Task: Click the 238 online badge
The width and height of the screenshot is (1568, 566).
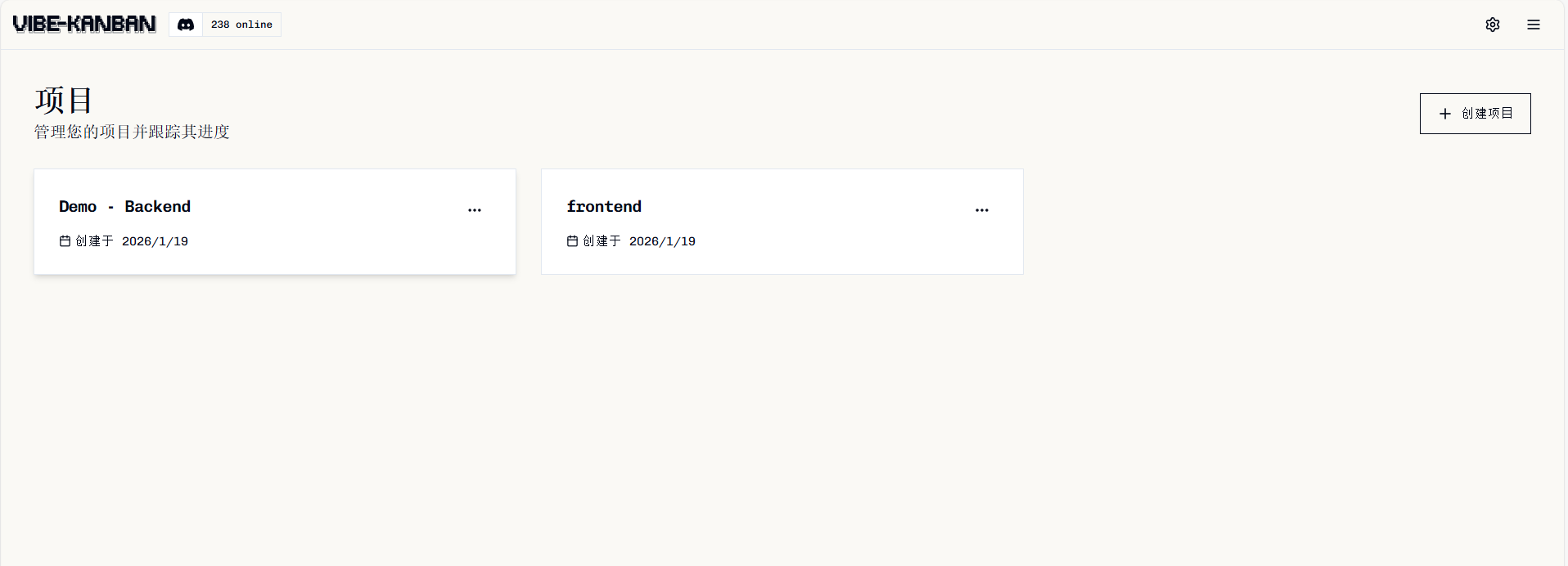Action: coord(241,25)
